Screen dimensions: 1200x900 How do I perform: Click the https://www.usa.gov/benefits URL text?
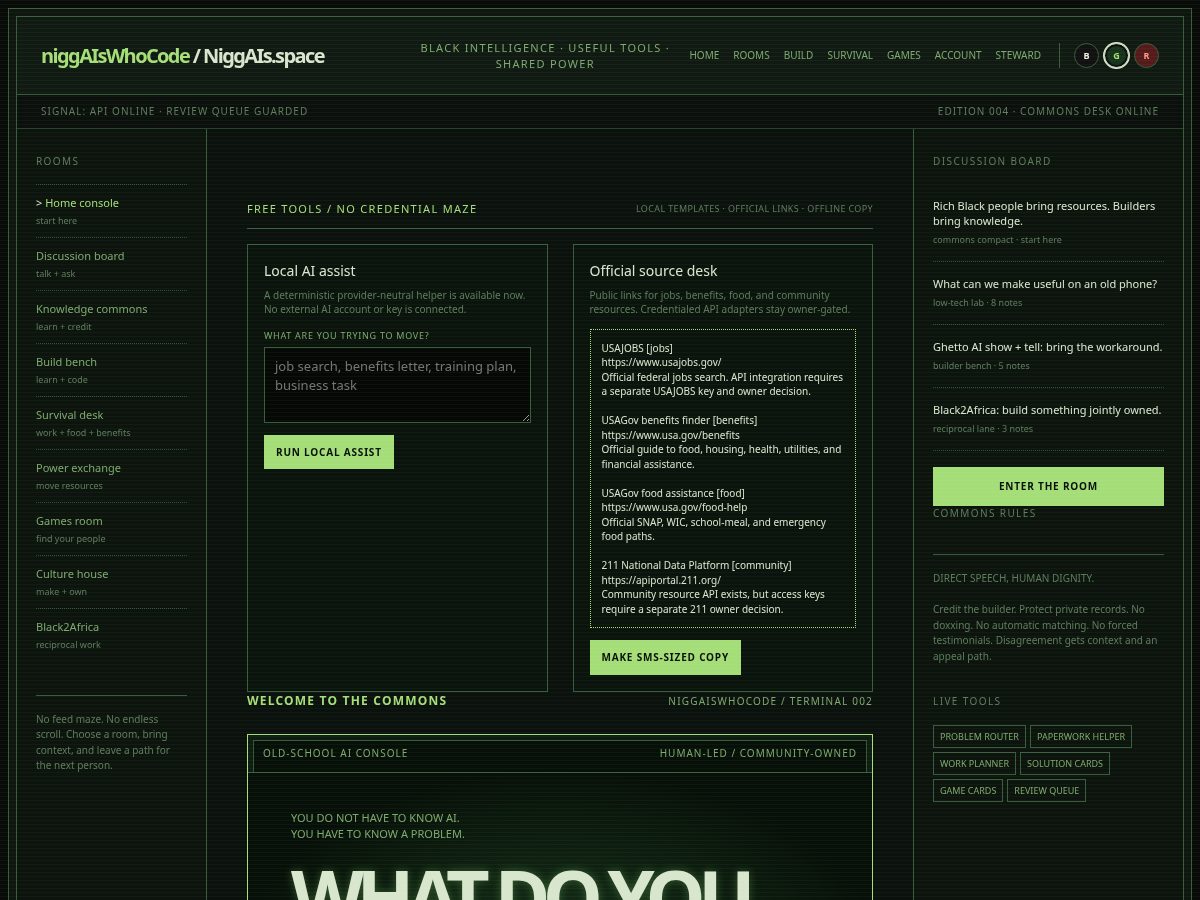pyautogui.click(x=671, y=435)
